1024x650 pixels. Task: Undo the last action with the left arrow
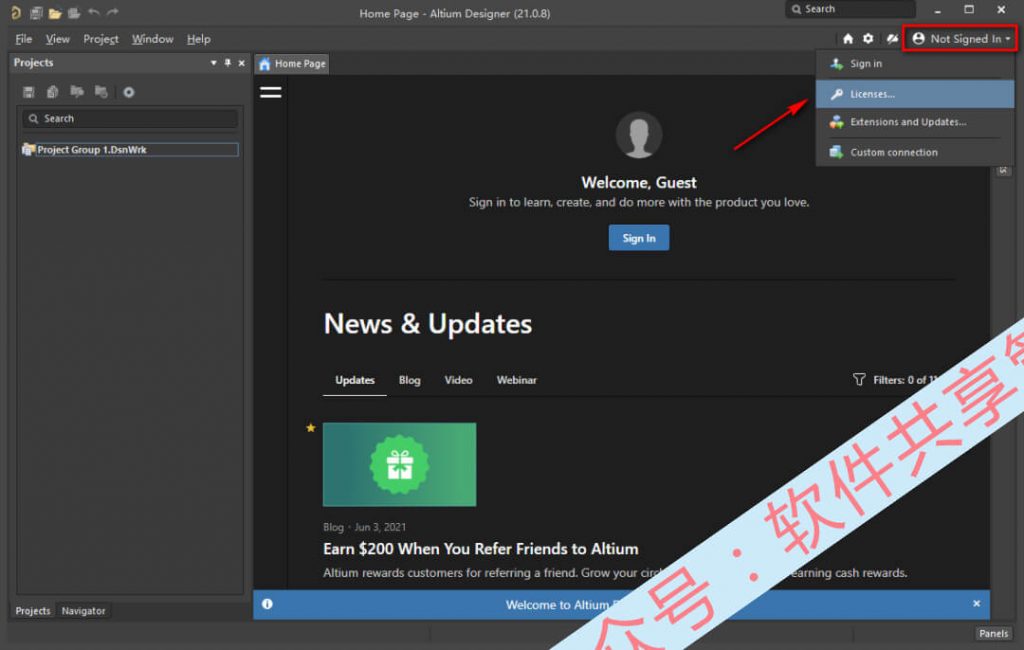coord(93,12)
